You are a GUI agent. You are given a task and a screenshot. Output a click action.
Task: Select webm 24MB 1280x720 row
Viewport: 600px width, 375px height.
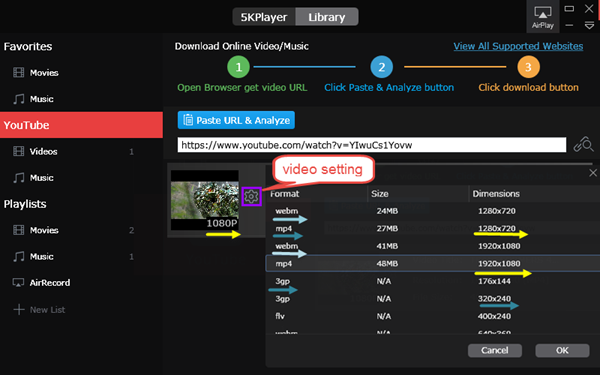(433, 211)
